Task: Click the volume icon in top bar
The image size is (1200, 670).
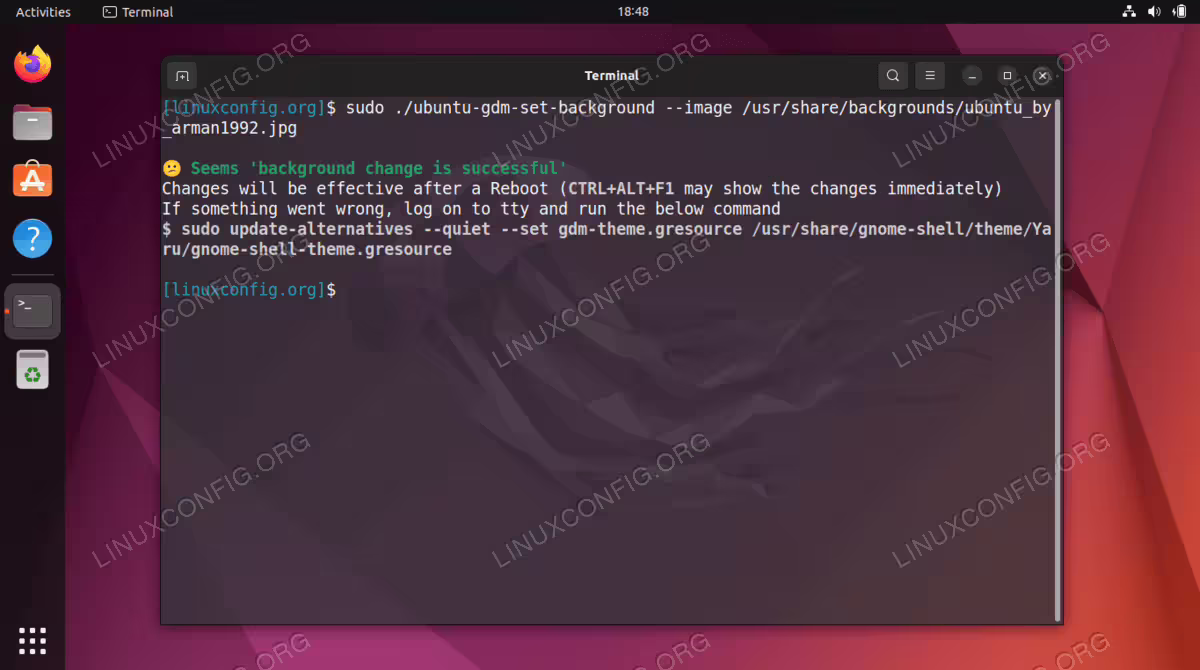Action: (x=1154, y=12)
